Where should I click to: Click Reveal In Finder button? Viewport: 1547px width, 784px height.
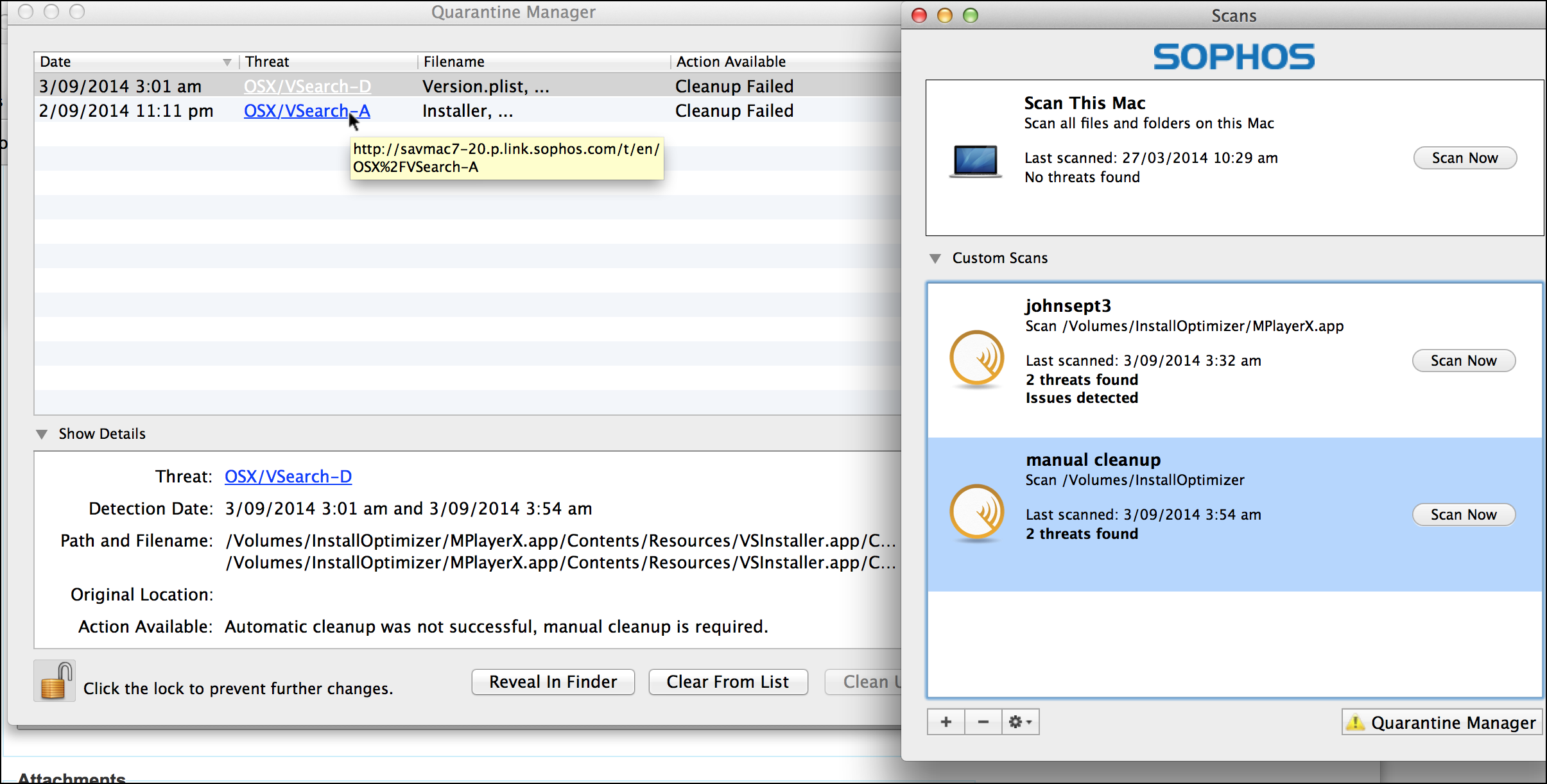[x=553, y=682]
